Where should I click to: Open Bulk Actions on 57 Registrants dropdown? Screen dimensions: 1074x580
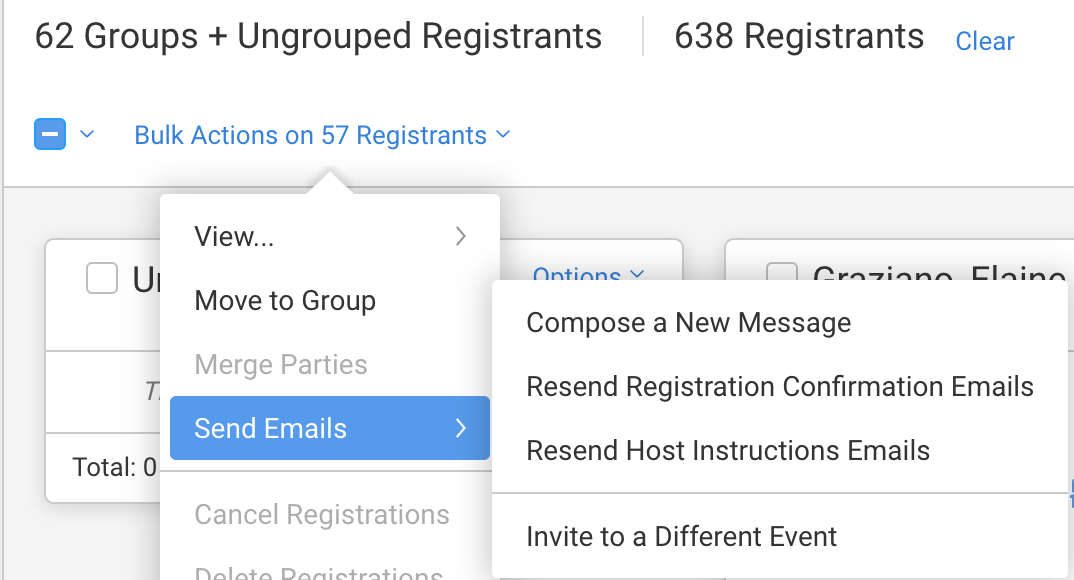click(x=322, y=135)
